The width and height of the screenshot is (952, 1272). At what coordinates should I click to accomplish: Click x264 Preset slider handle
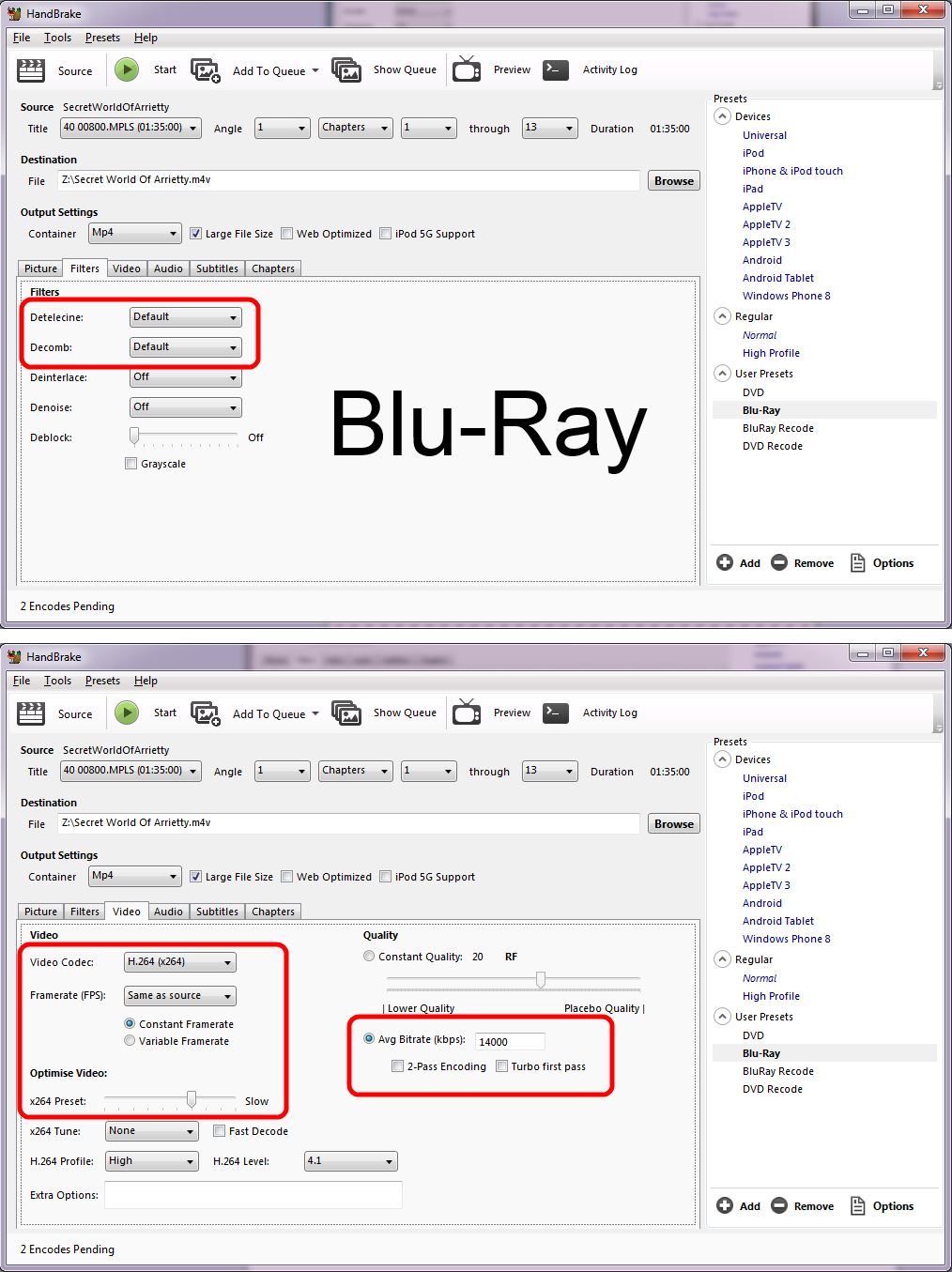(x=192, y=1098)
